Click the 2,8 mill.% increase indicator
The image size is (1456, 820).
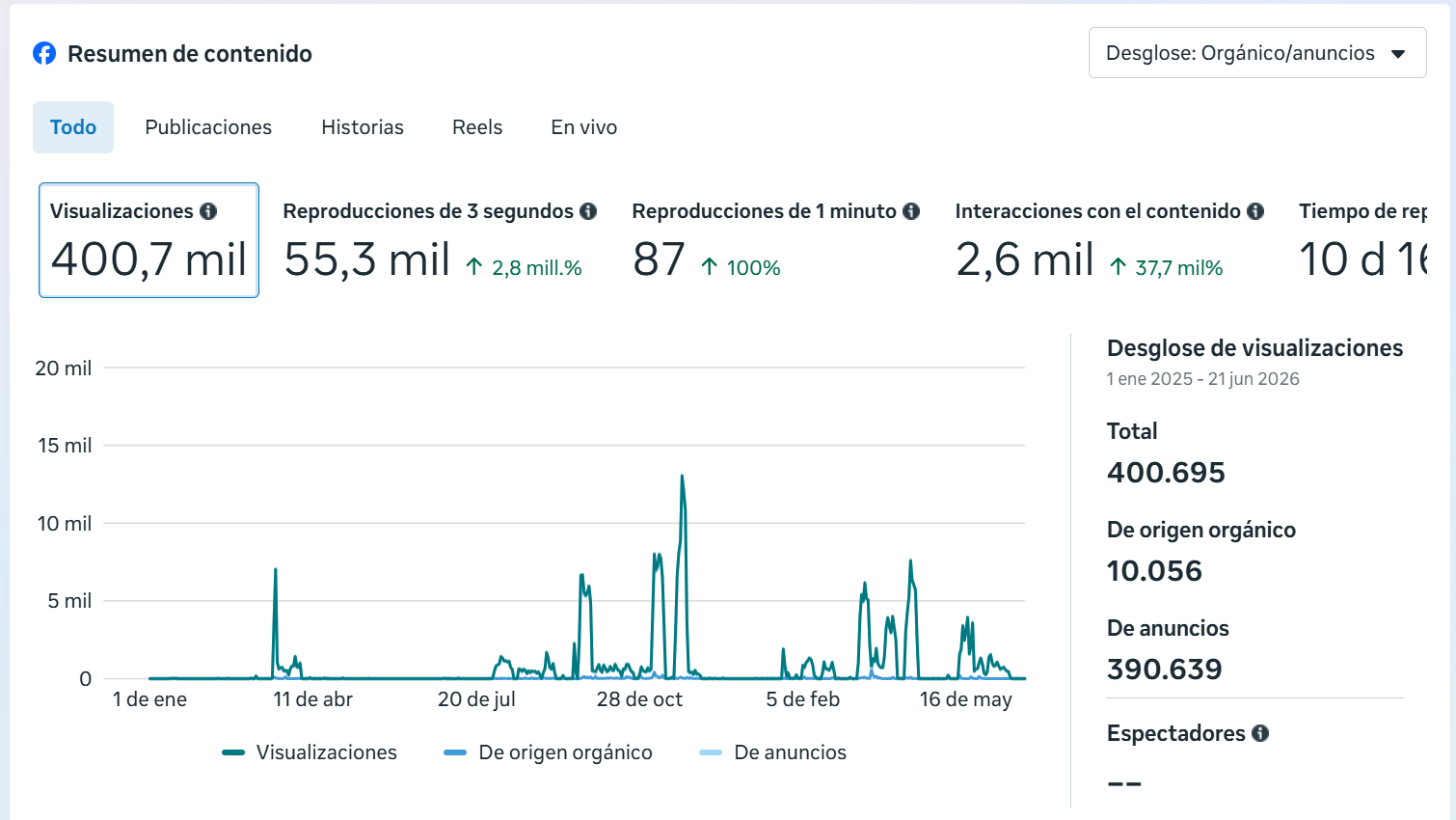click(x=525, y=268)
